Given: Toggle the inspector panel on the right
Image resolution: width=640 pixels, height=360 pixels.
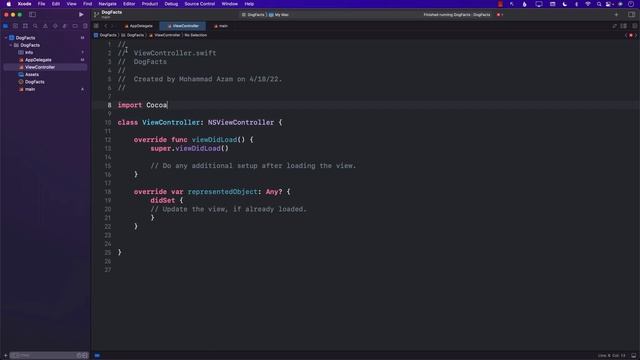Looking at the screenshot, I should click(631, 15).
